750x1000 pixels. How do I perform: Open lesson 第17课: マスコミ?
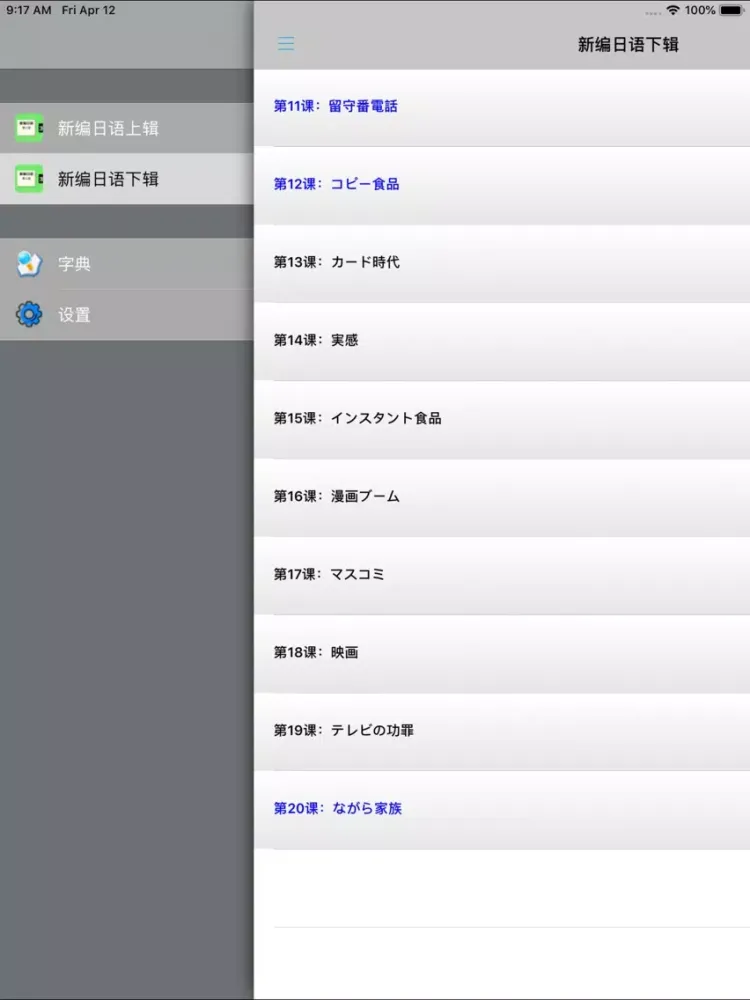click(x=502, y=575)
